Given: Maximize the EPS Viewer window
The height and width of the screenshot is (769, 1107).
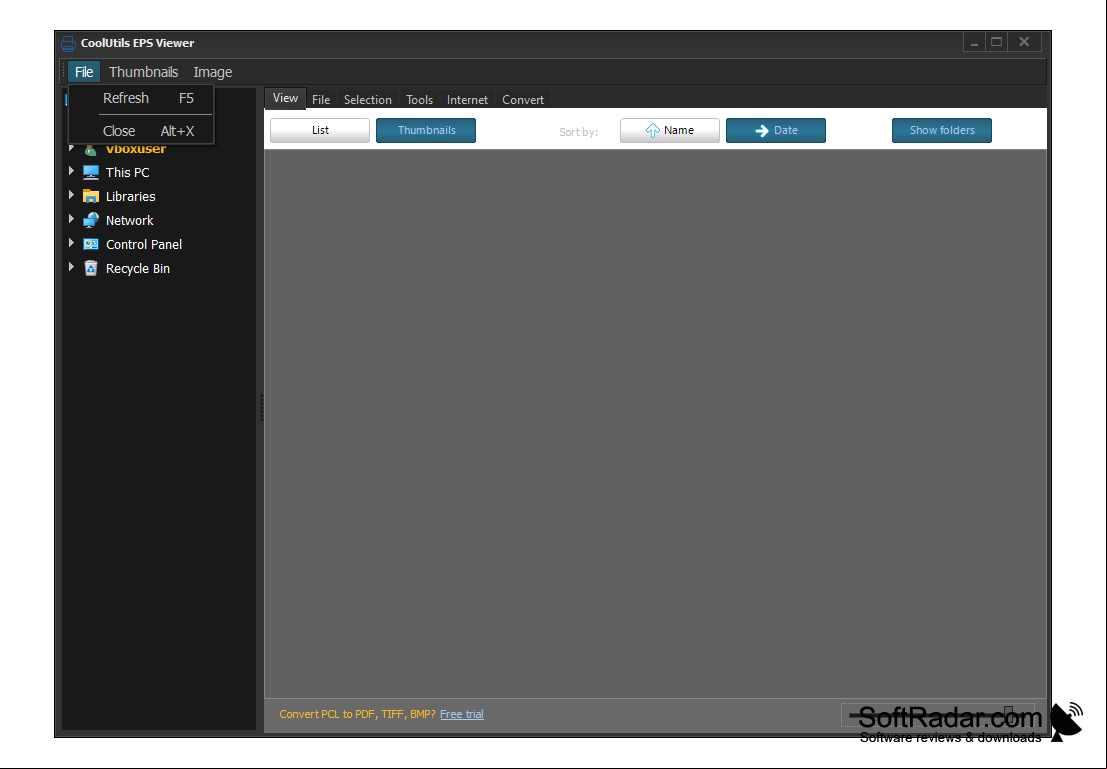Looking at the screenshot, I should coord(996,42).
